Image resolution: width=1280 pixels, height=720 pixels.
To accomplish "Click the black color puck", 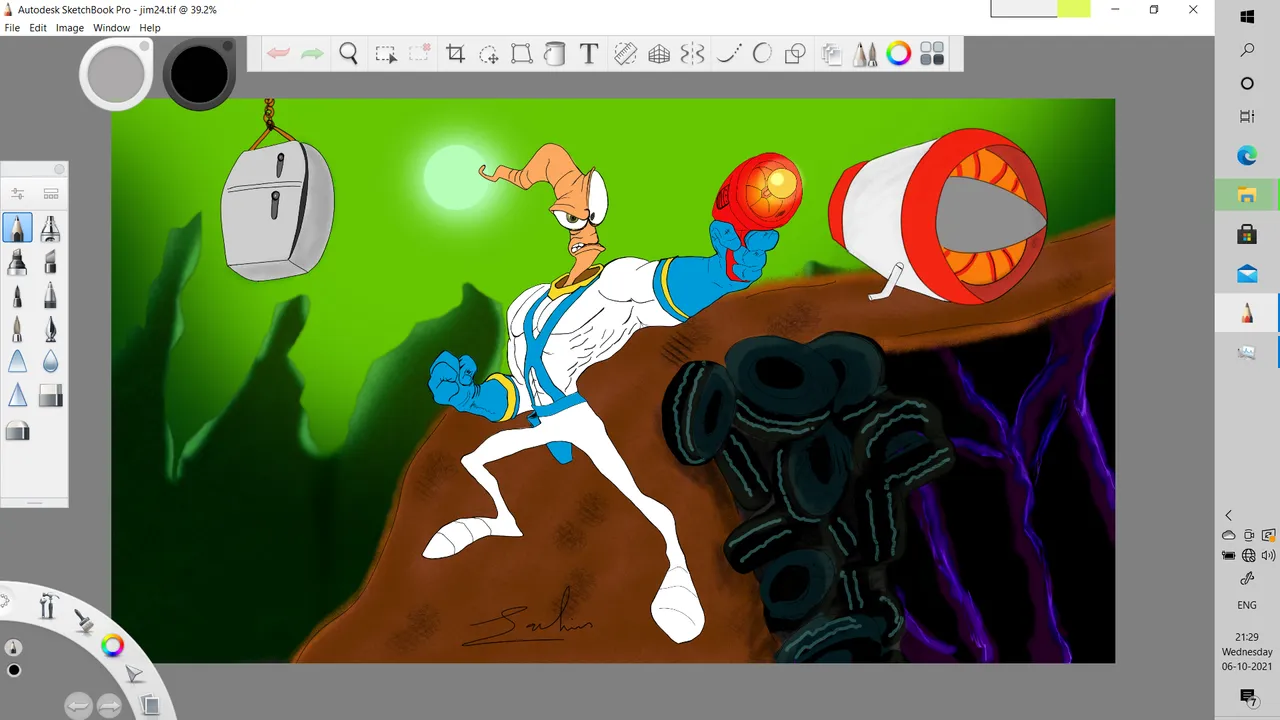I will [199, 73].
